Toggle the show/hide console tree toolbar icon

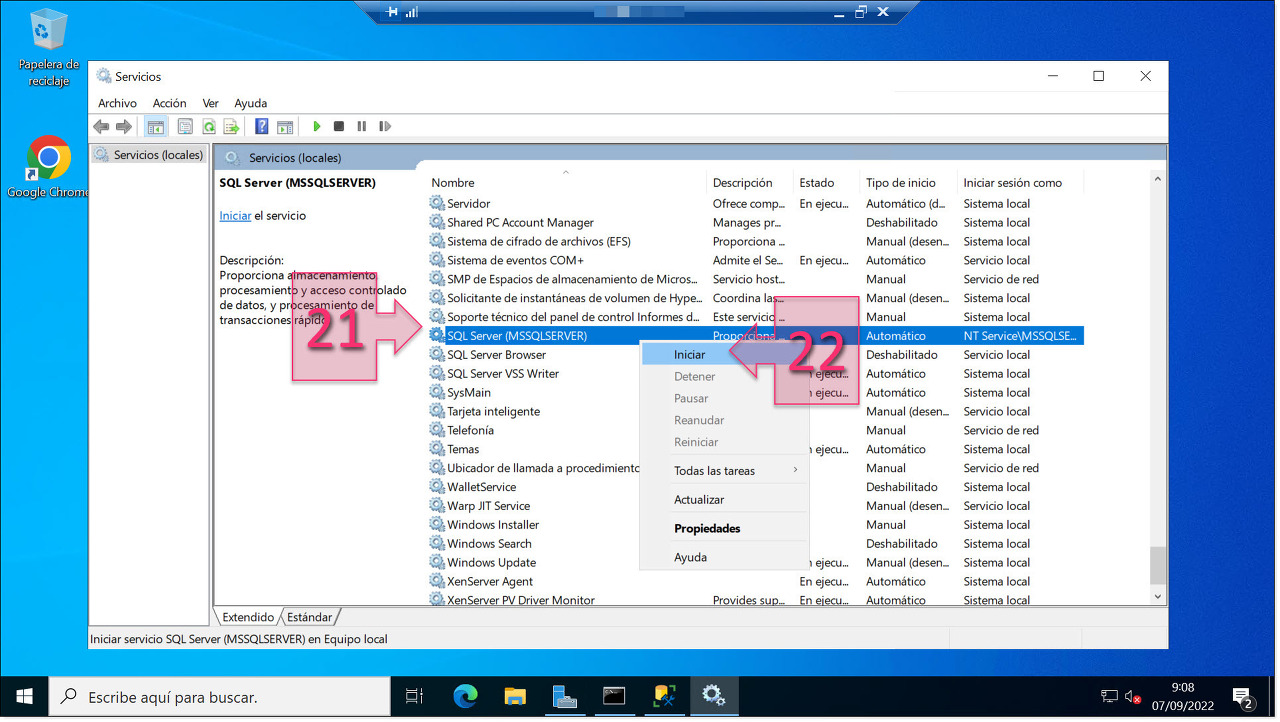coord(156,127)
